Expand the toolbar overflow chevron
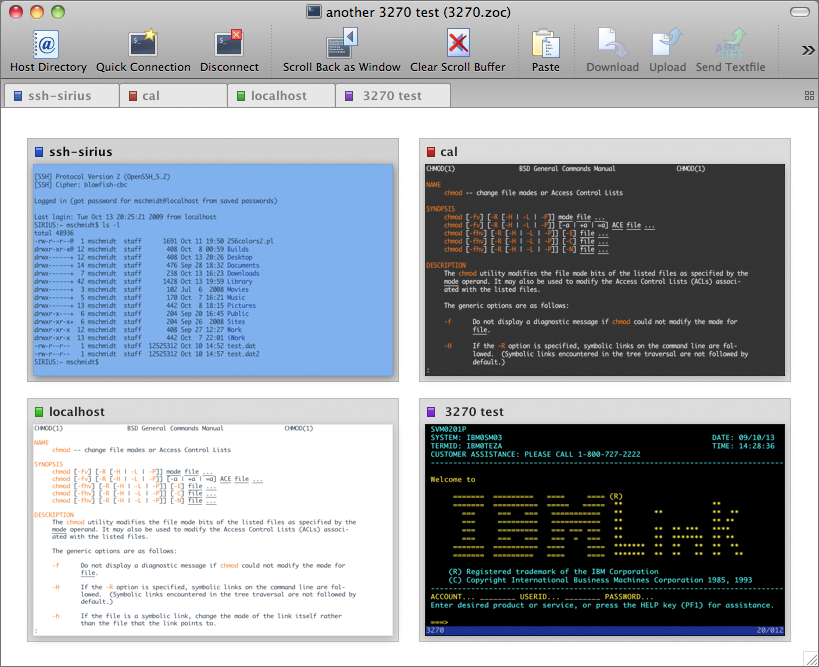 coord(807,50)
